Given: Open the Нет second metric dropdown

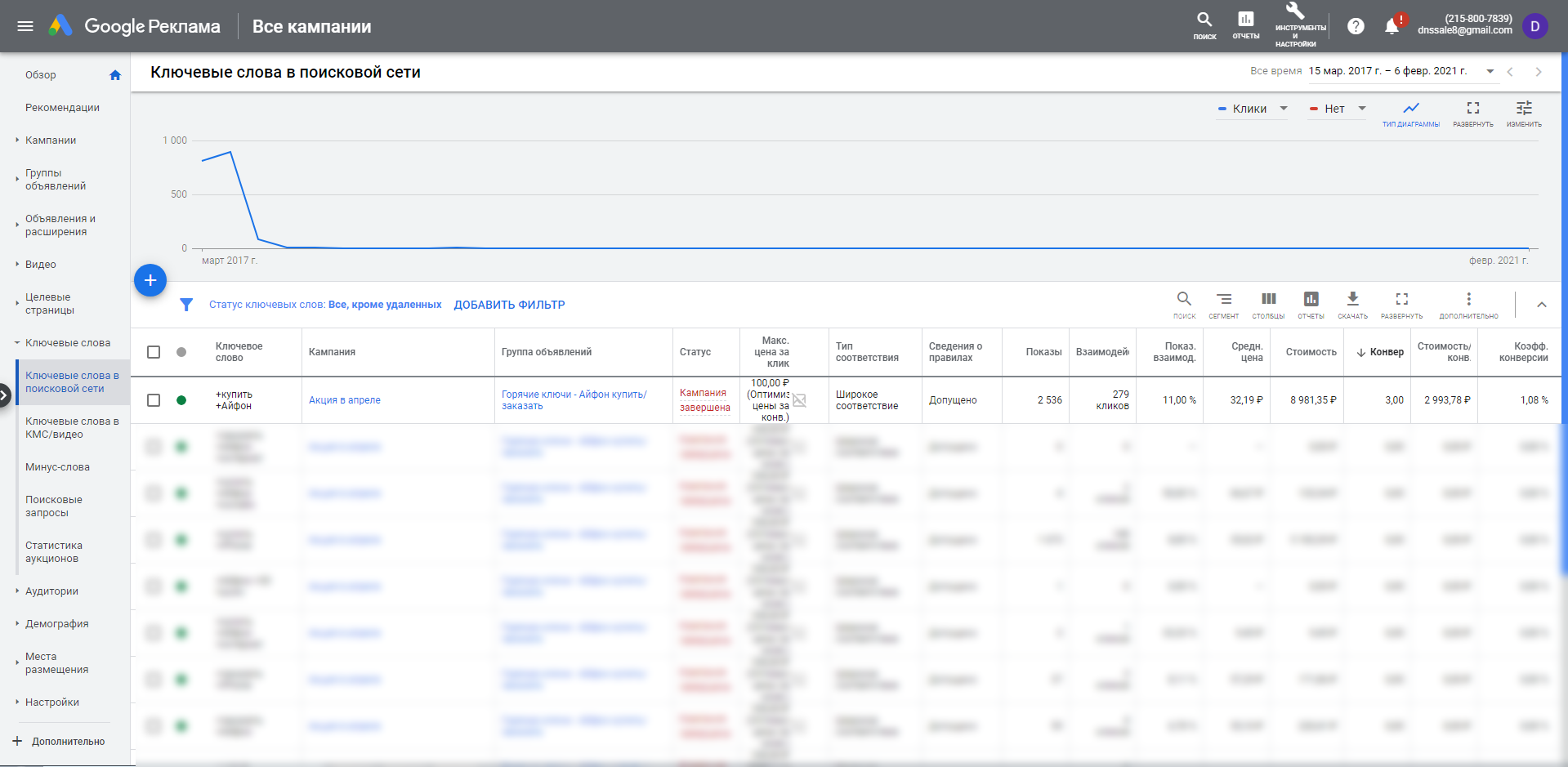Looking at the screenshot, I should pyautogui.click(x=1337, y=109).
